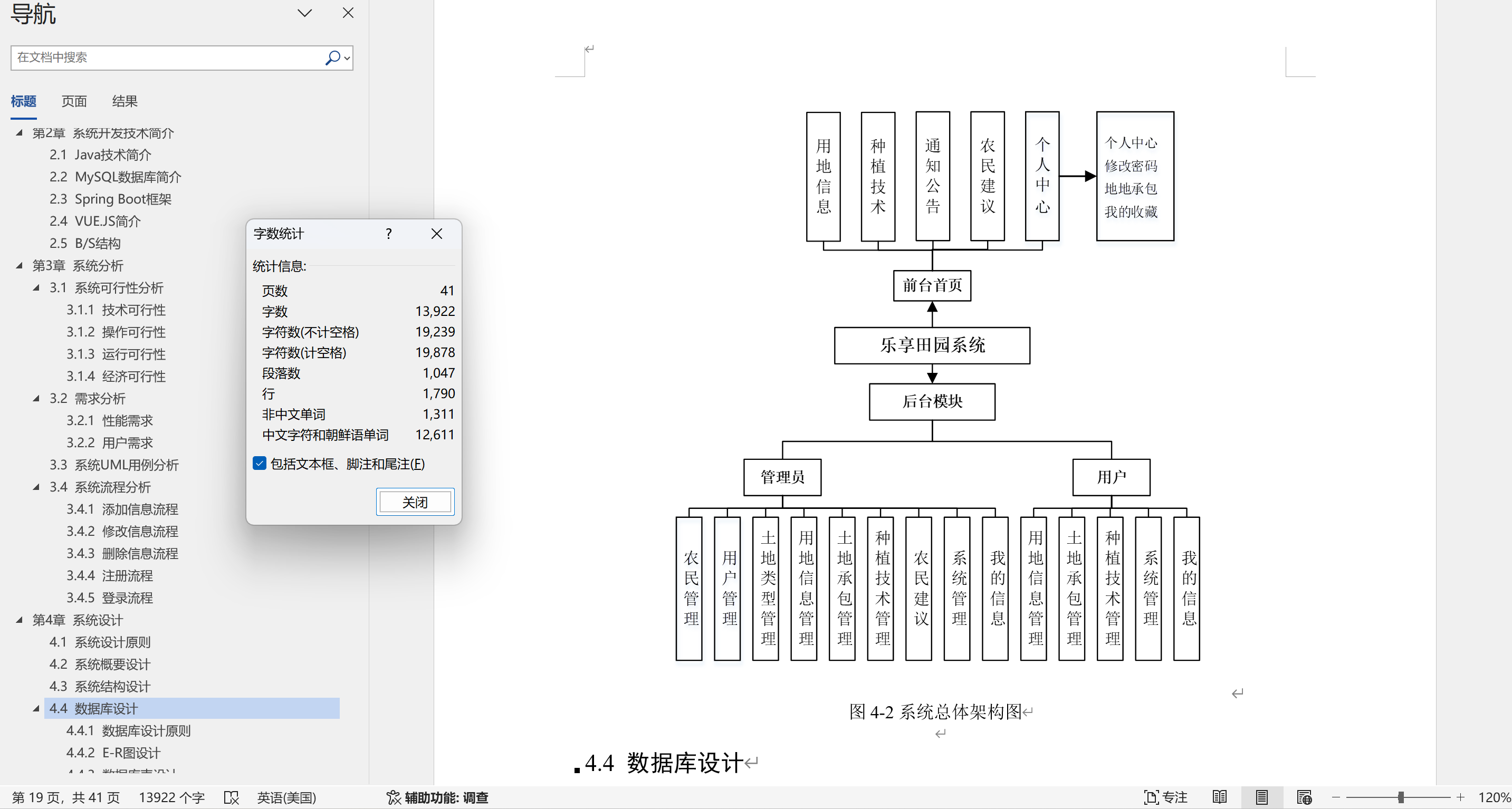This screenshot has width=1512, height=809.
Task: Select the 前台首页 box in diagram
Action: (x=932, y=285)
